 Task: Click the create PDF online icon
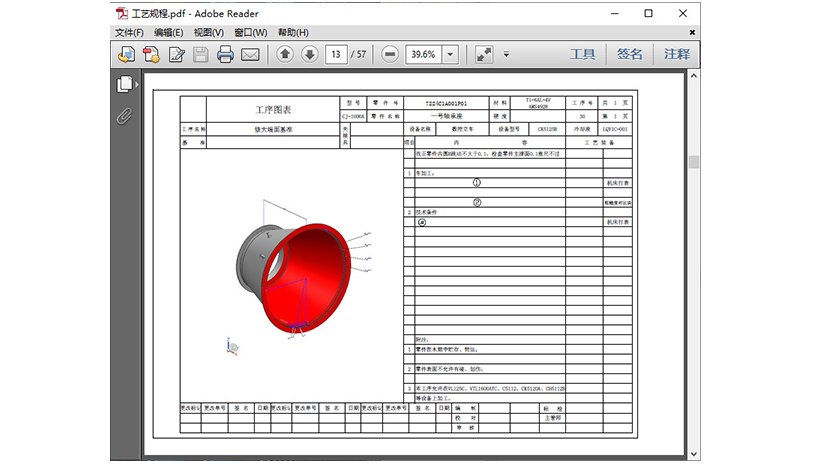click(x=152, y=55)
